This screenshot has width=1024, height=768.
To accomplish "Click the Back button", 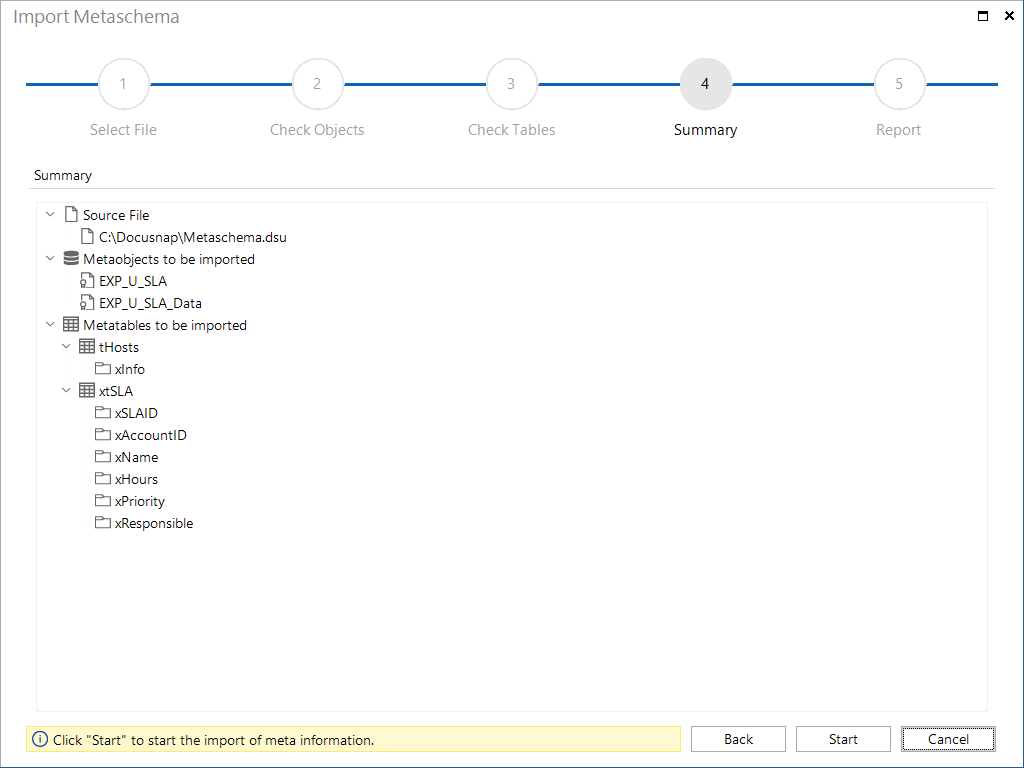I will 738,738.
